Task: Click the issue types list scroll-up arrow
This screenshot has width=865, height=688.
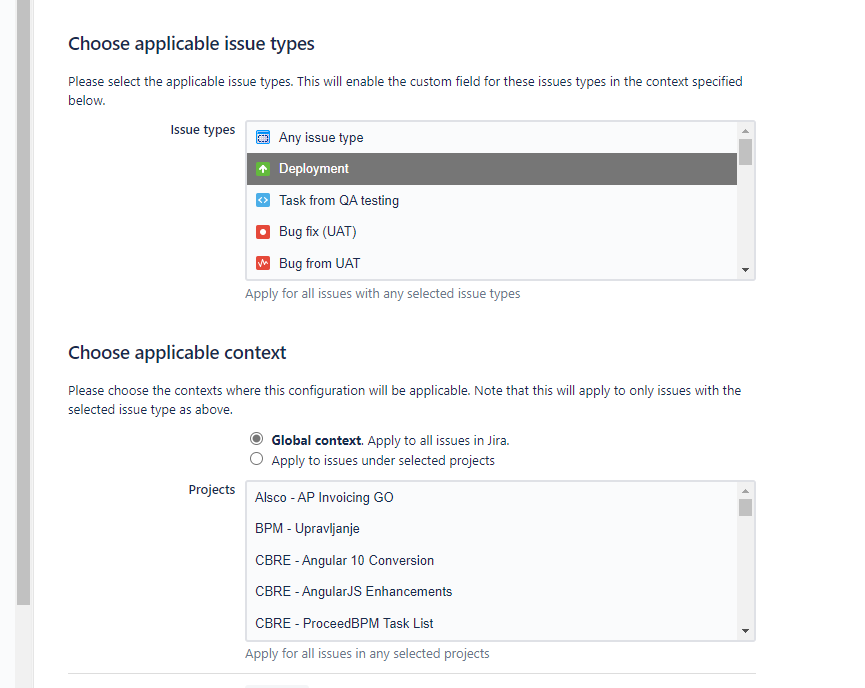Action: tap(745, 131)
